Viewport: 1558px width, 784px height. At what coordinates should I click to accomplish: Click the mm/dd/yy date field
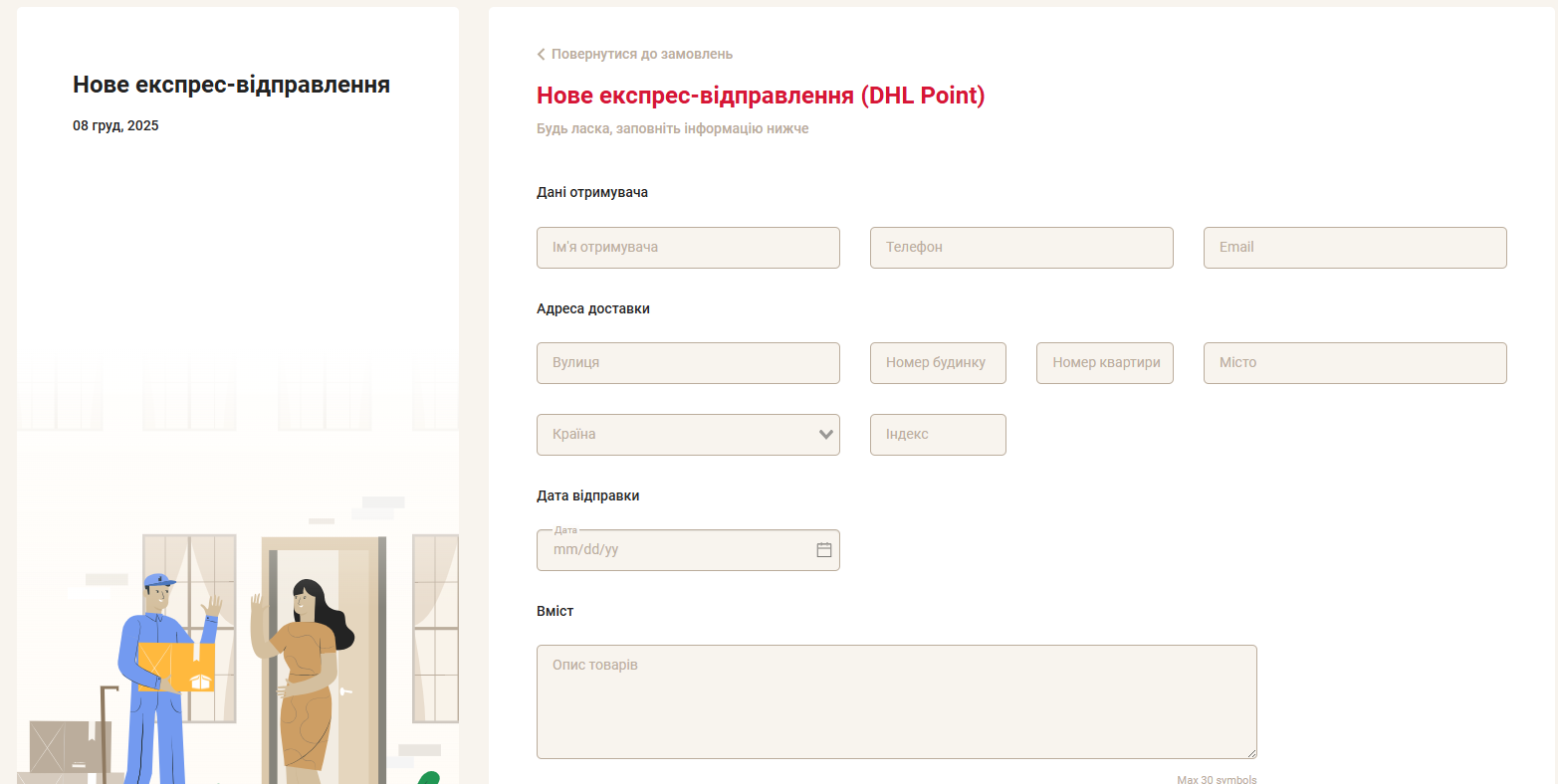point(688,550)
